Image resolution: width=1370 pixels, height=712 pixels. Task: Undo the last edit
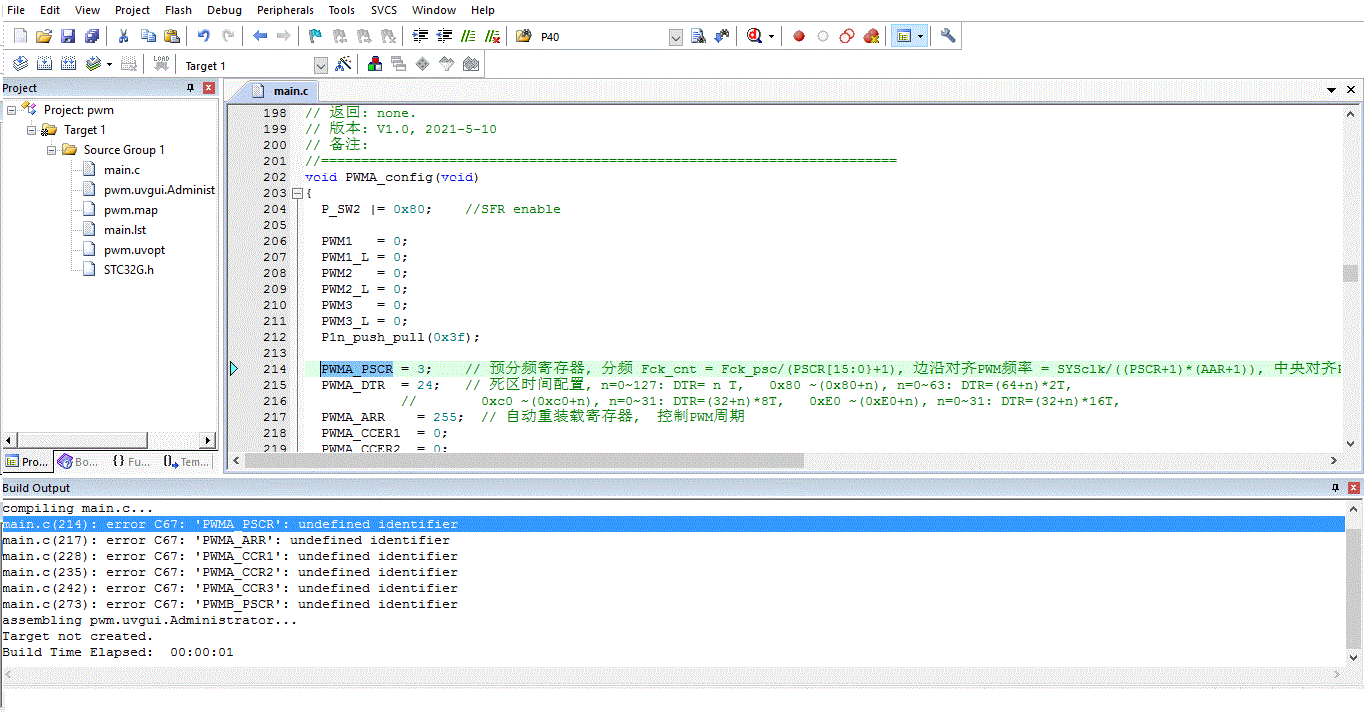[x=203, y=36]
